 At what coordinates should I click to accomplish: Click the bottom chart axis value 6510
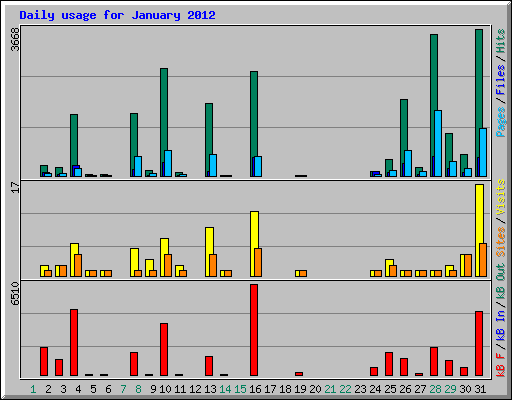(15, 293)
